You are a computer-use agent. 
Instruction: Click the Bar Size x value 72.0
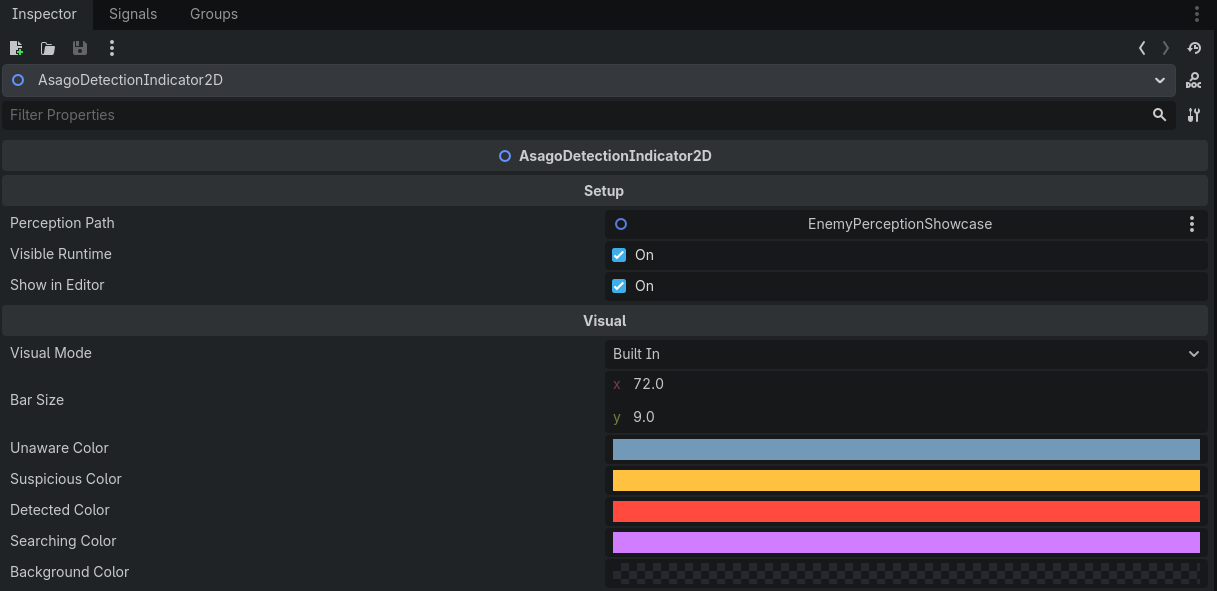tap(906, 384)
